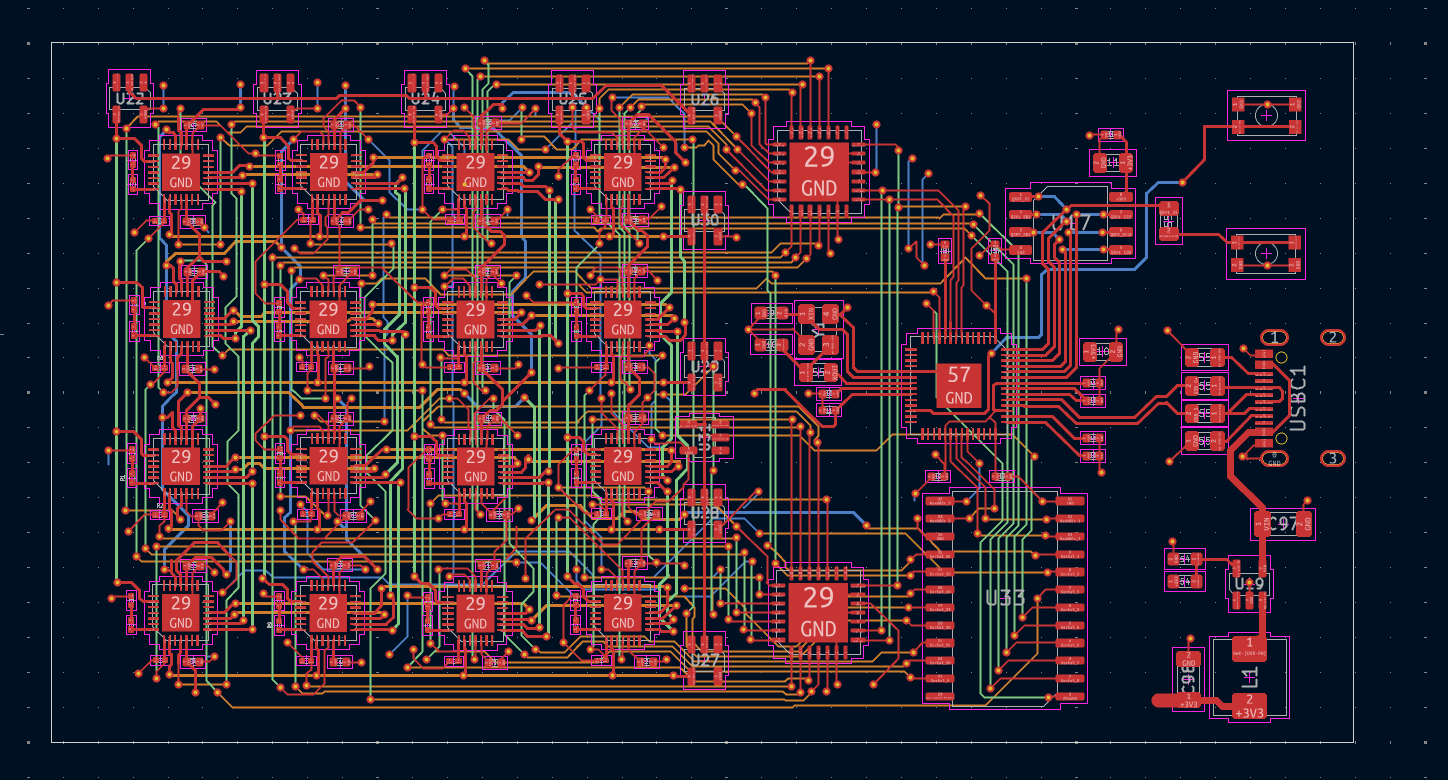This screenshot has height=780, width=1448.
Task: Click capacitor C97 near the USB connector
Action: 1281,521
